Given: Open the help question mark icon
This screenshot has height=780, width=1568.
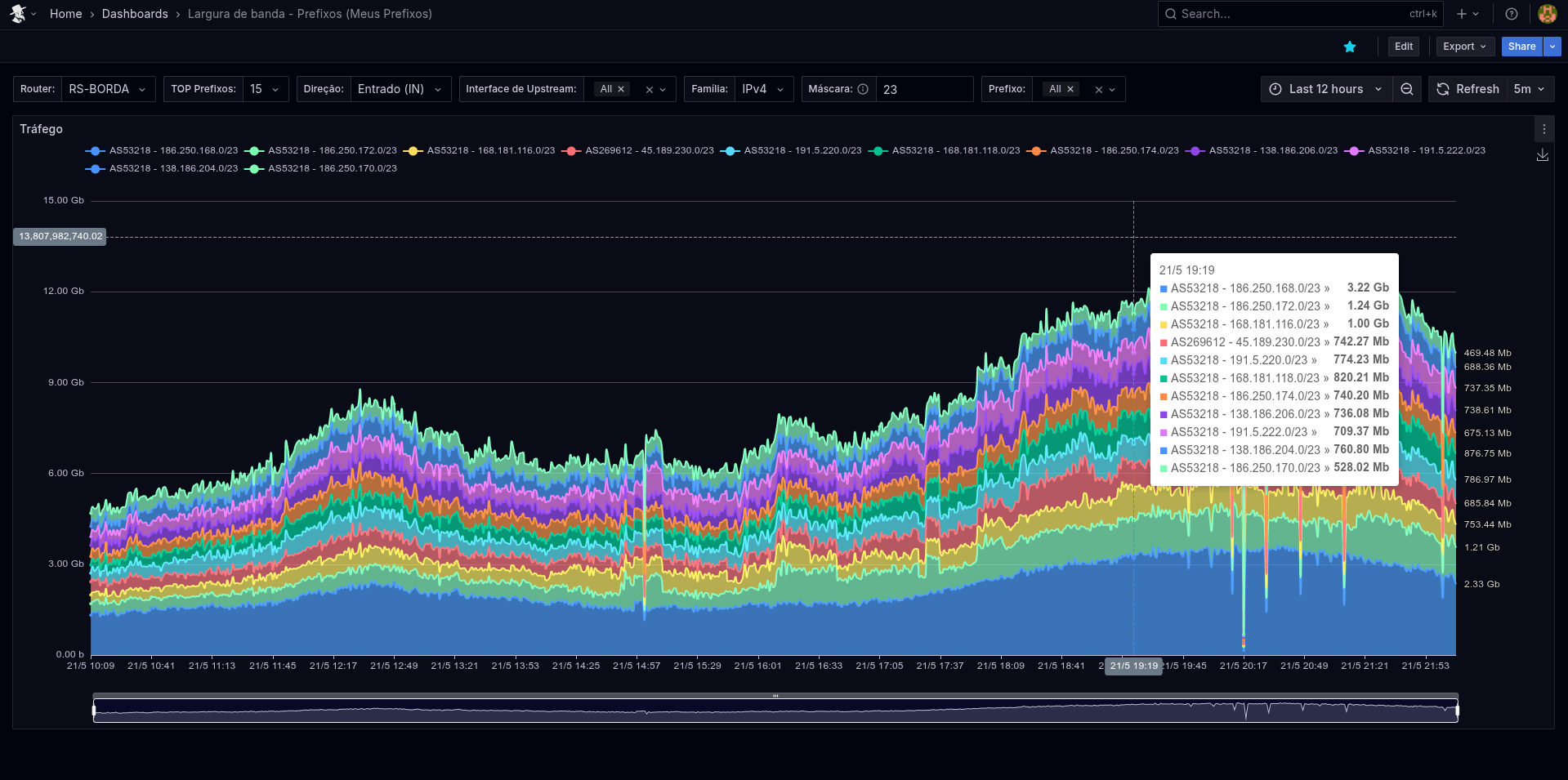Looking at the screenshot, I should [x=1512, y=14].
